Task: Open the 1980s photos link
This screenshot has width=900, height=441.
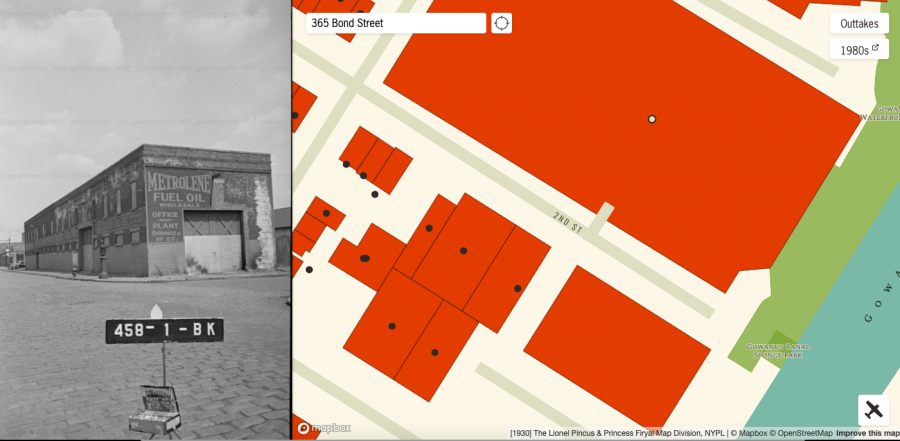Action: (x=859, y=50)
